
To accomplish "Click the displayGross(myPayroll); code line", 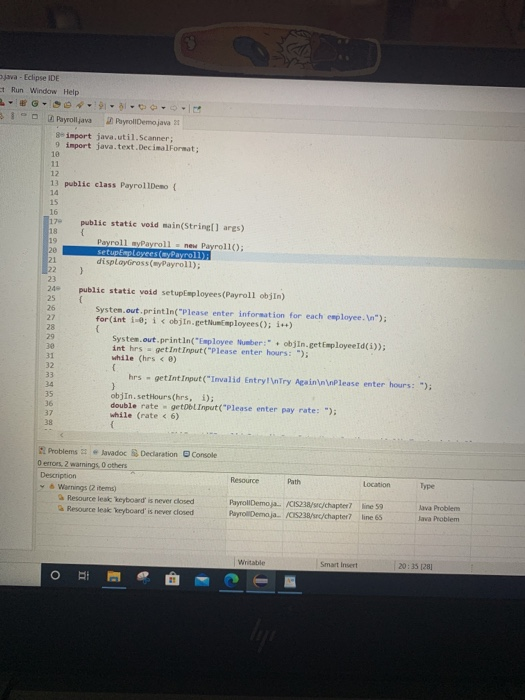I will coord(148,264).
